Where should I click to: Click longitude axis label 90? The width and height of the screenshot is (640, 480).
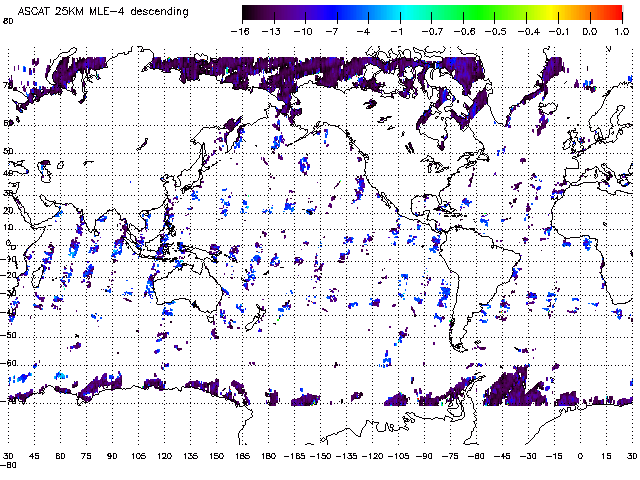112,456
